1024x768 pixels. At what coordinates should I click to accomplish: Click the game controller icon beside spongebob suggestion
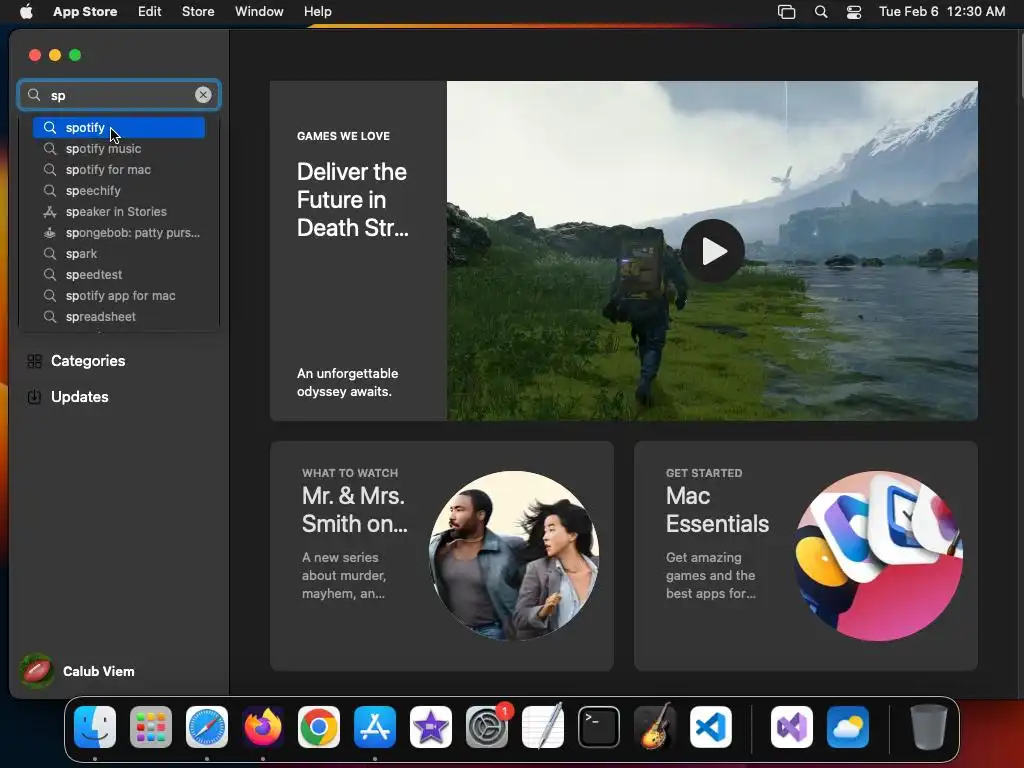pos(50,232)
